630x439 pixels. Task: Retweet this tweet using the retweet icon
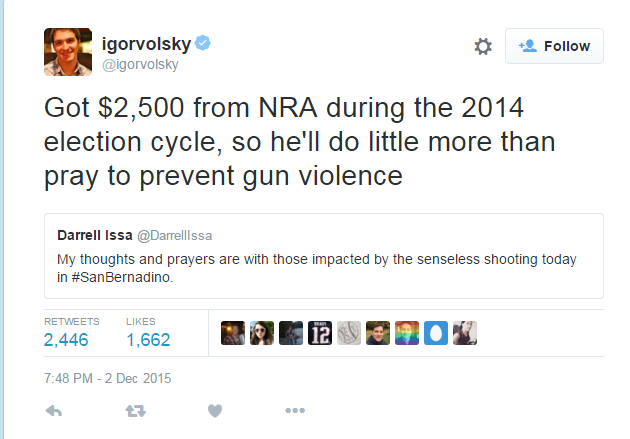[x=135, y=410]
